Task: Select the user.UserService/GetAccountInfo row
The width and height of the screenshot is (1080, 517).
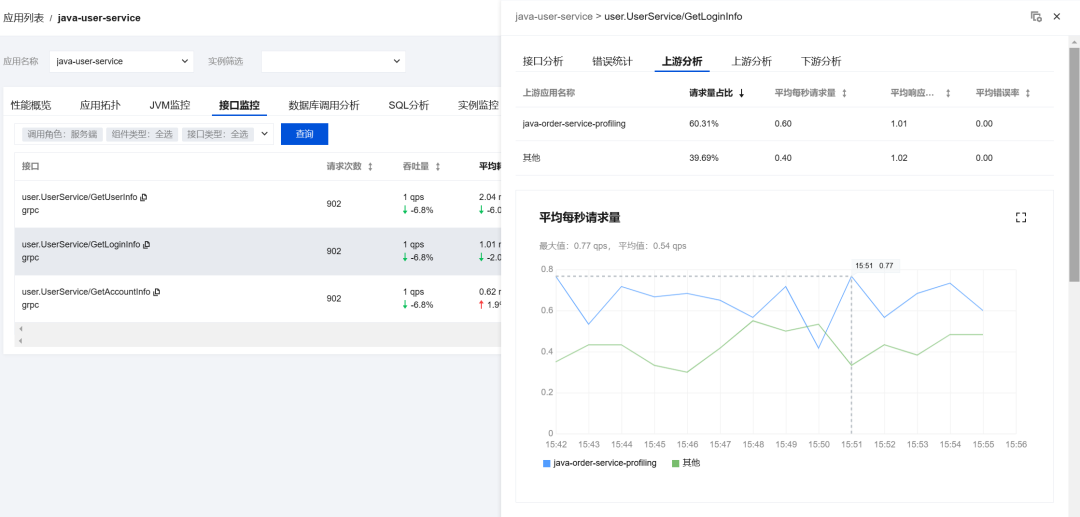Action: click(258, 299)
